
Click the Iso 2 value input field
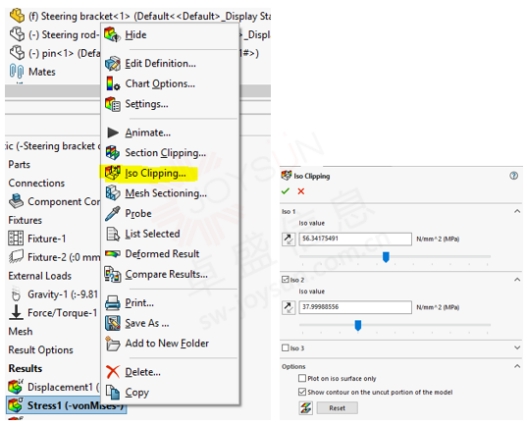(x=355, y=307)
